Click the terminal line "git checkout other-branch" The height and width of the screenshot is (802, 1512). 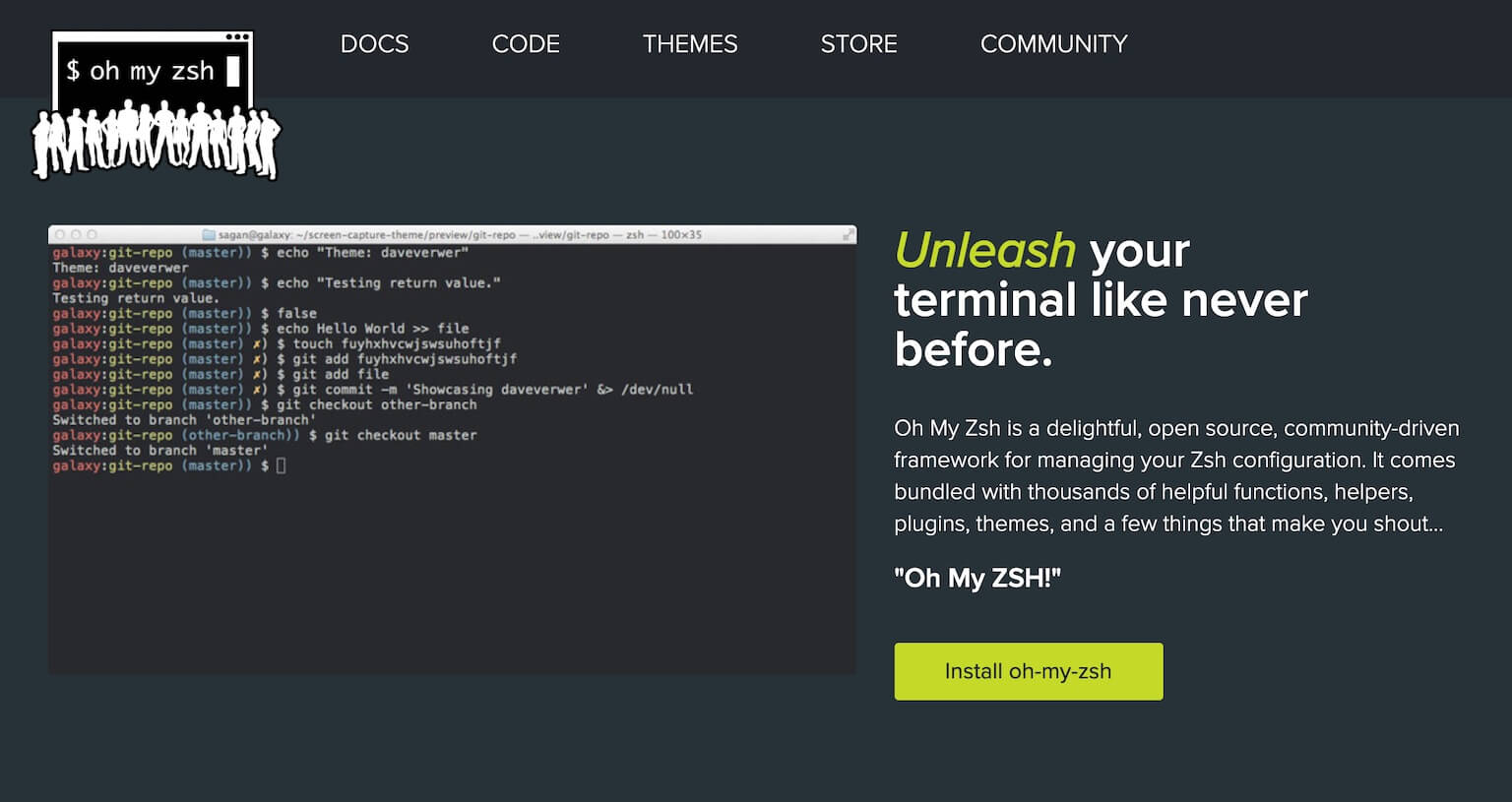point(265,404)
